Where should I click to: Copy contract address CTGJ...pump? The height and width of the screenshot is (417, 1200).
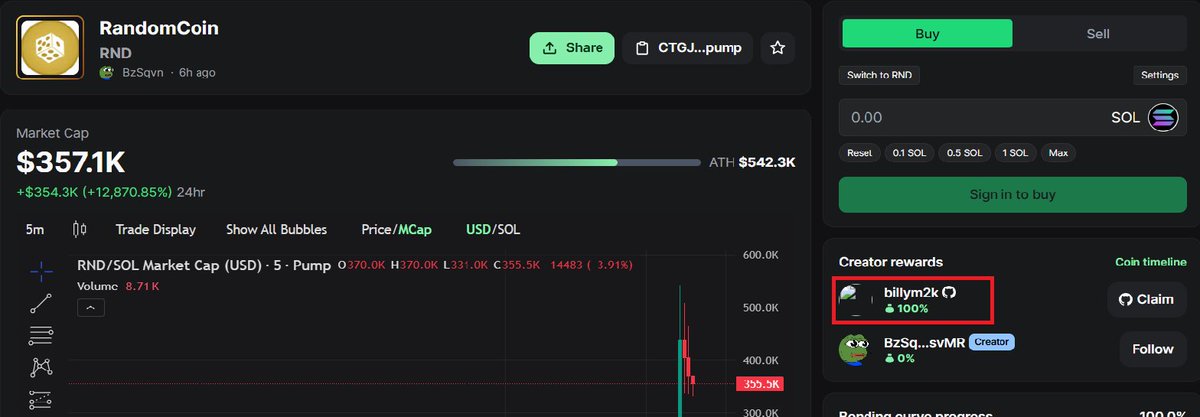688,47
